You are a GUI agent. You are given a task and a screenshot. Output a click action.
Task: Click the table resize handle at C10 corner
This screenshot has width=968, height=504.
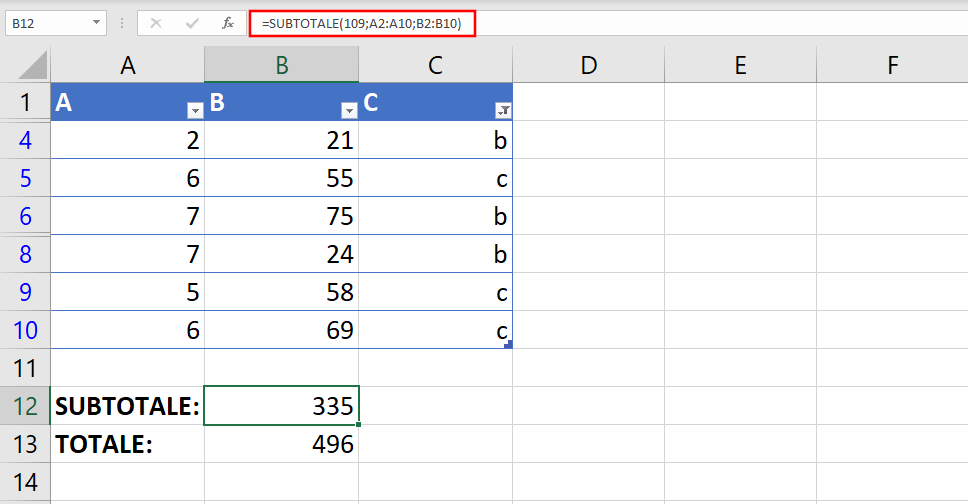[509, 345]
